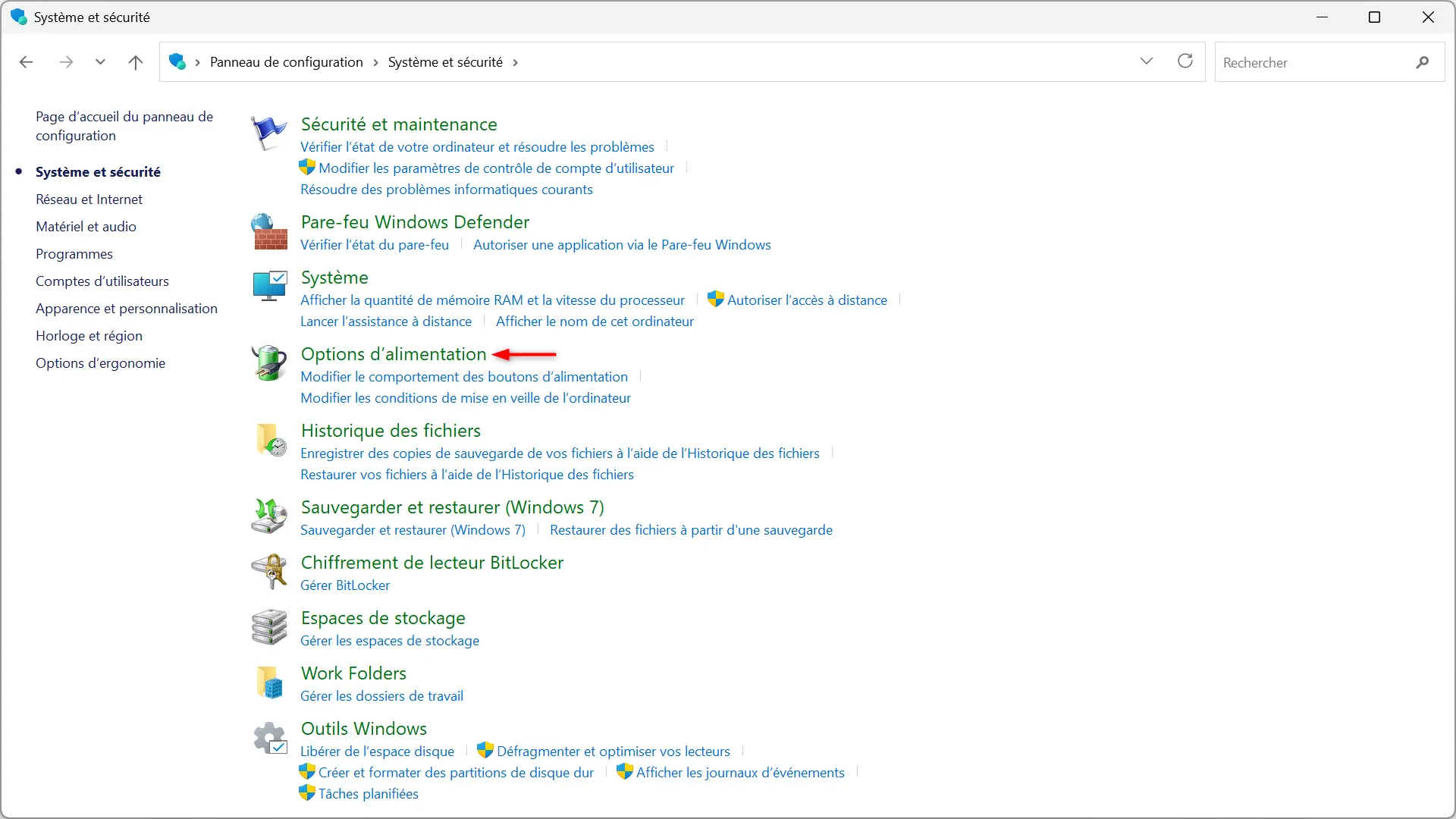The height and width of the screenshot is (819, 1456).
Task: Click Autoriser l'accès à distance
Action: point(807,300)
